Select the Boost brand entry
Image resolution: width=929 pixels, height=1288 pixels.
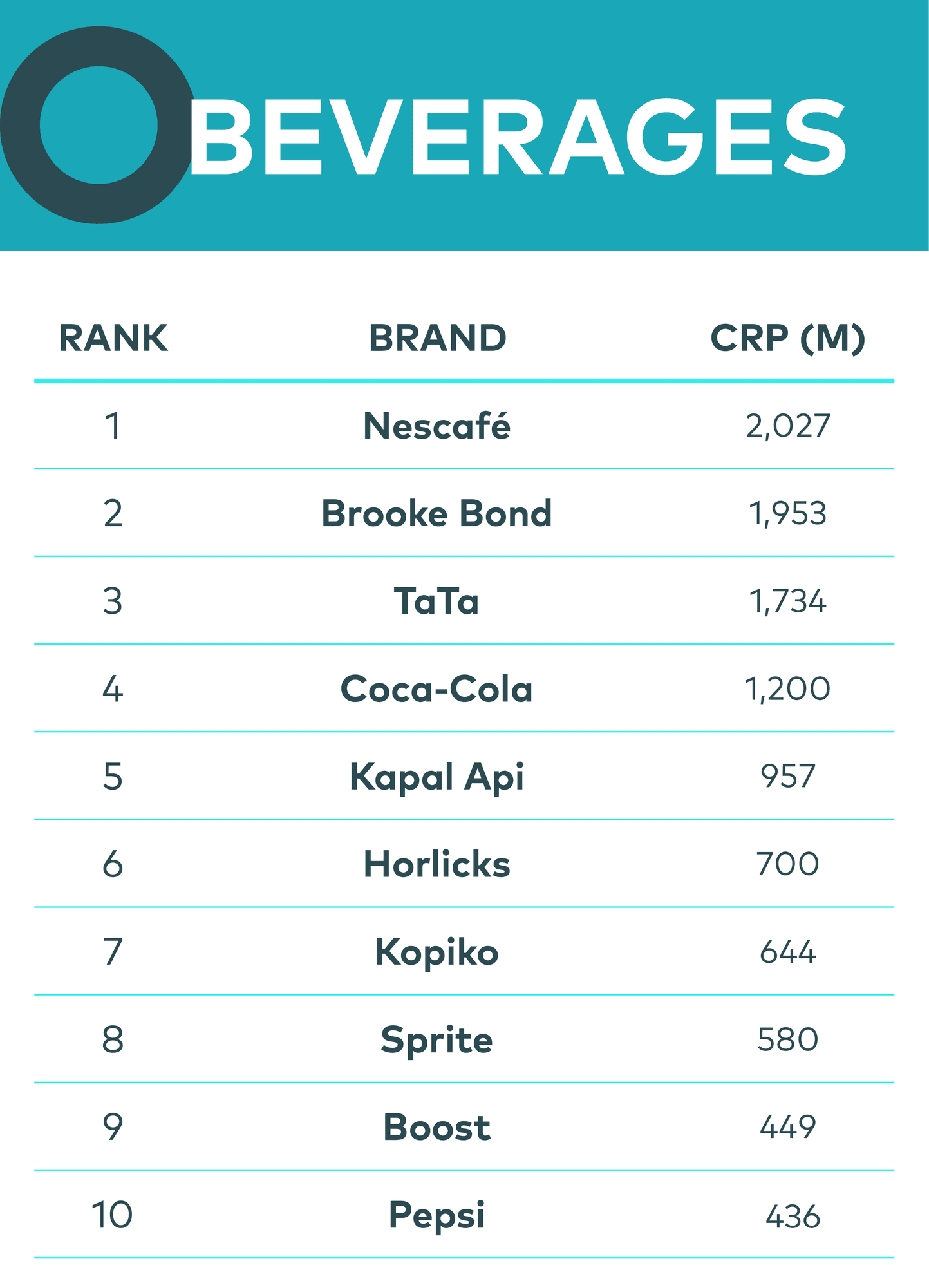[x=437, y=1128]
